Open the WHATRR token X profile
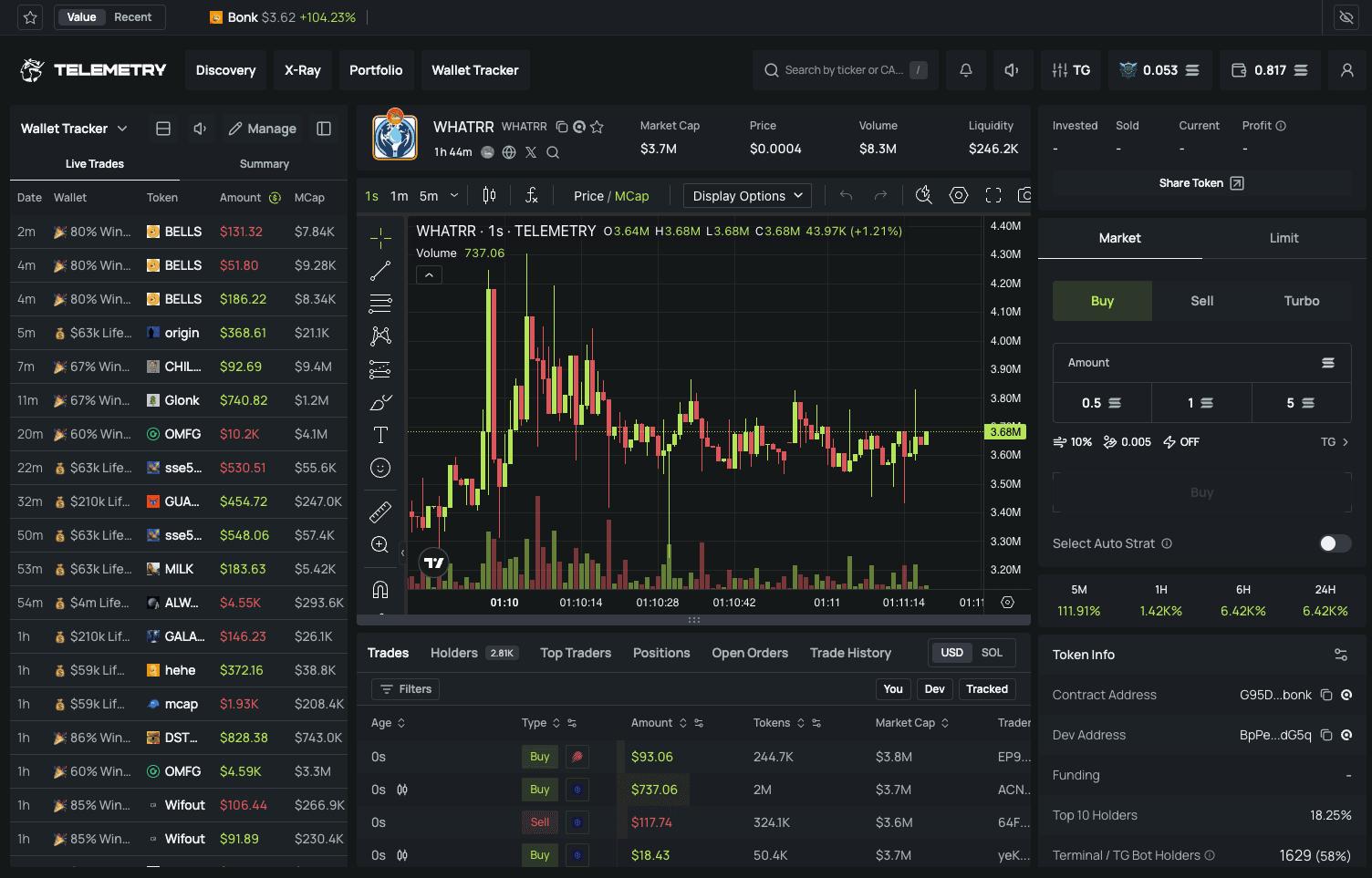Image resolution: width=1372 pixels, height=878 pixels. click(x=531, y=152)
